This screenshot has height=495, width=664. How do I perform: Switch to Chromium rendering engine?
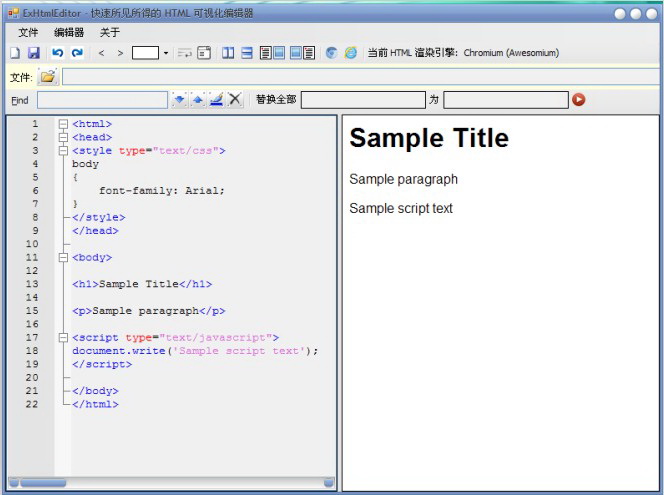[332, 53]
